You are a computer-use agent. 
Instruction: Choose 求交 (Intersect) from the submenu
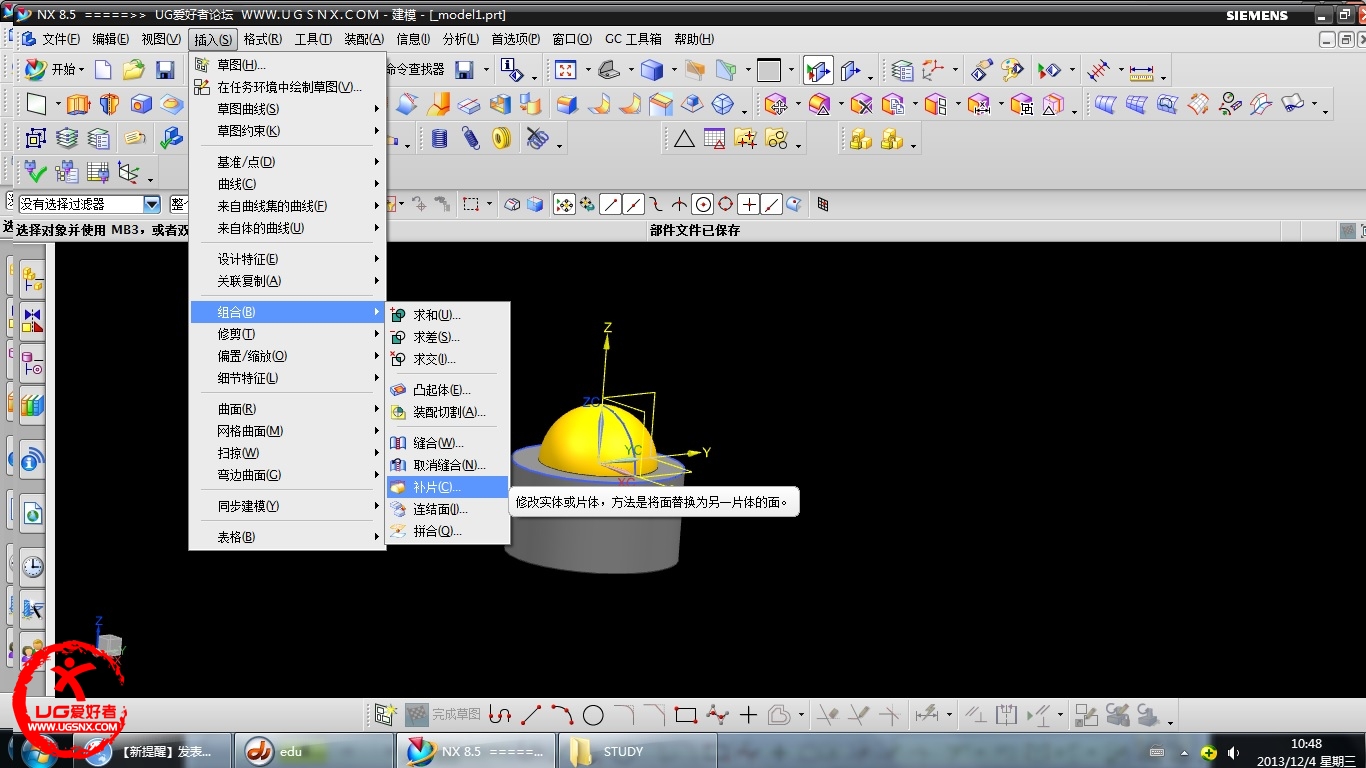click(448, 359)
